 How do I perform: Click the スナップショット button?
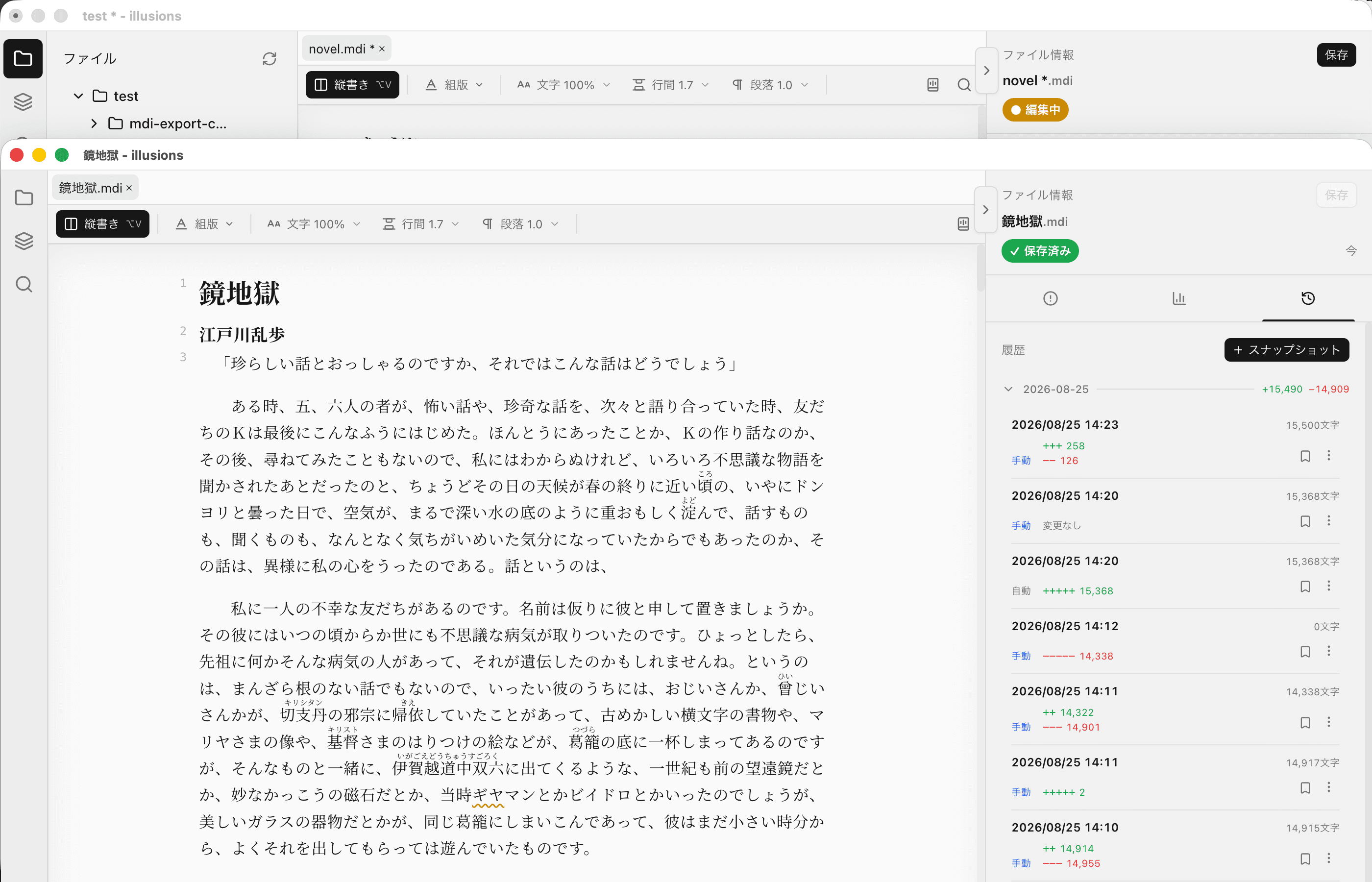1287,350
